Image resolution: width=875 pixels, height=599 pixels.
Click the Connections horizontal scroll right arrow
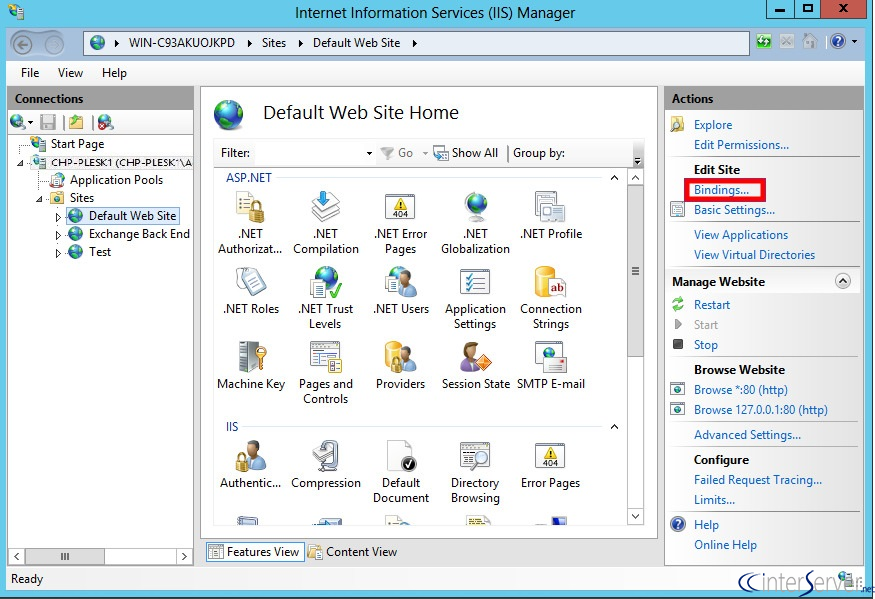coord(184,556)
